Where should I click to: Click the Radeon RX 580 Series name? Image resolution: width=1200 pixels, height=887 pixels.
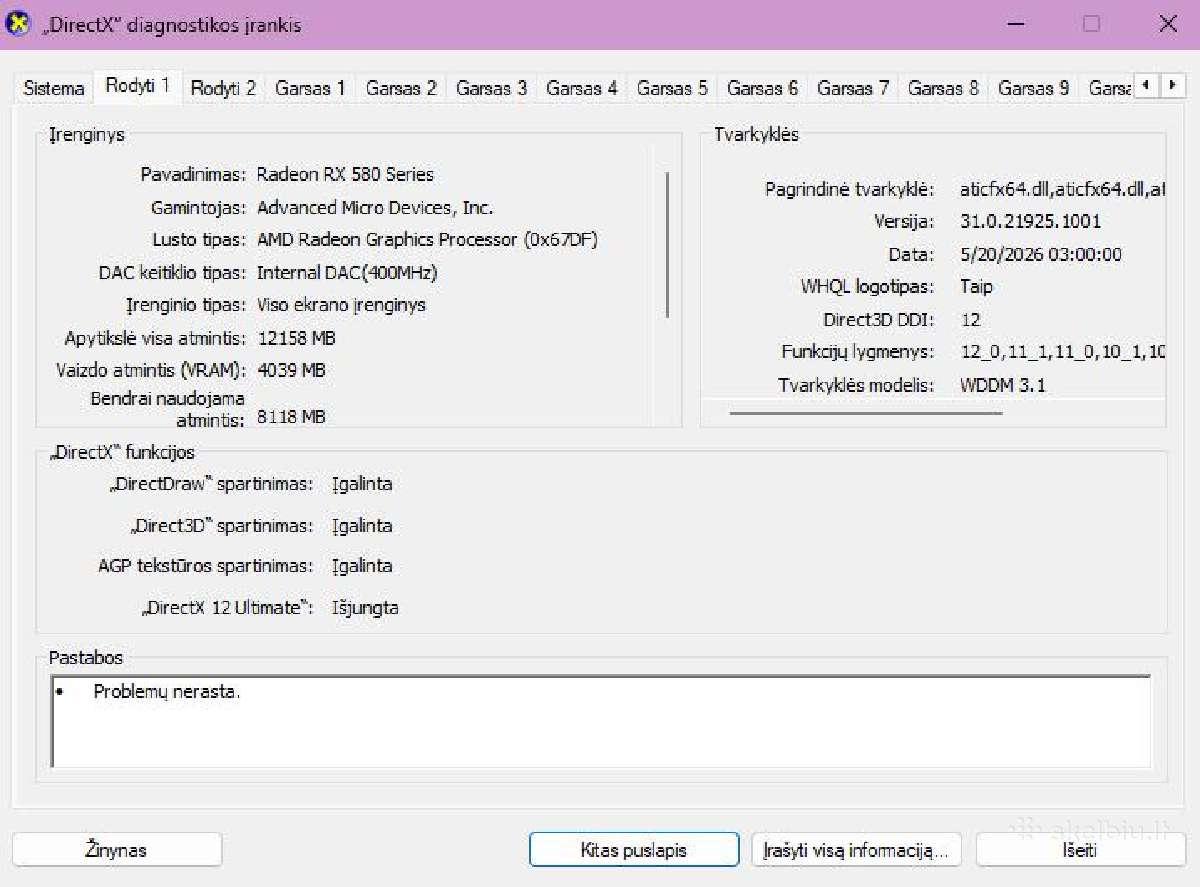[x=345, y=174]
